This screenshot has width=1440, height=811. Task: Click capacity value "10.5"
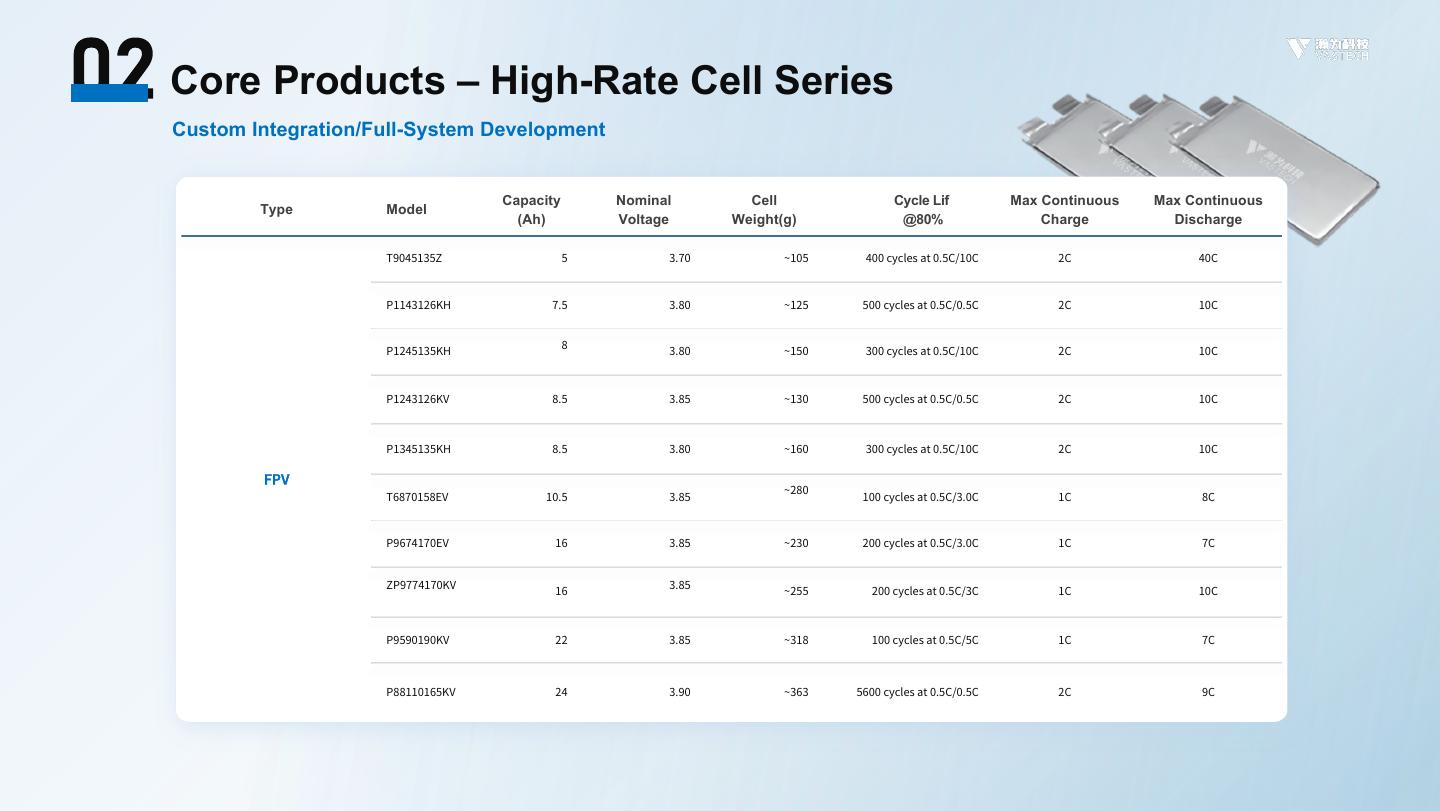[557, 497]
